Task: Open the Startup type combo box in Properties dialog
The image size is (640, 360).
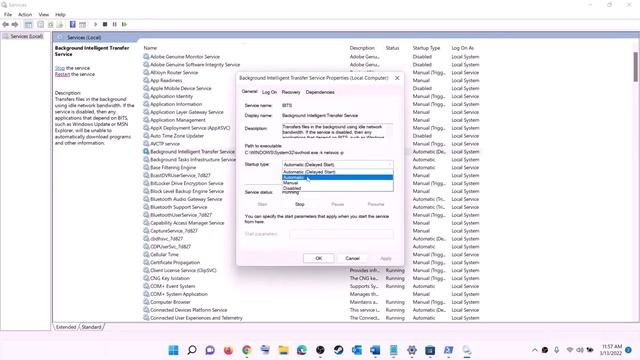Action: pyautogui.click(x=338, y=164)
